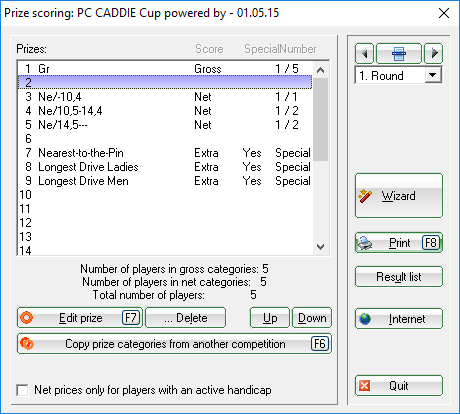Select the Gr Gross prize row
Screen dimensions: 460x414
point(165,69)
